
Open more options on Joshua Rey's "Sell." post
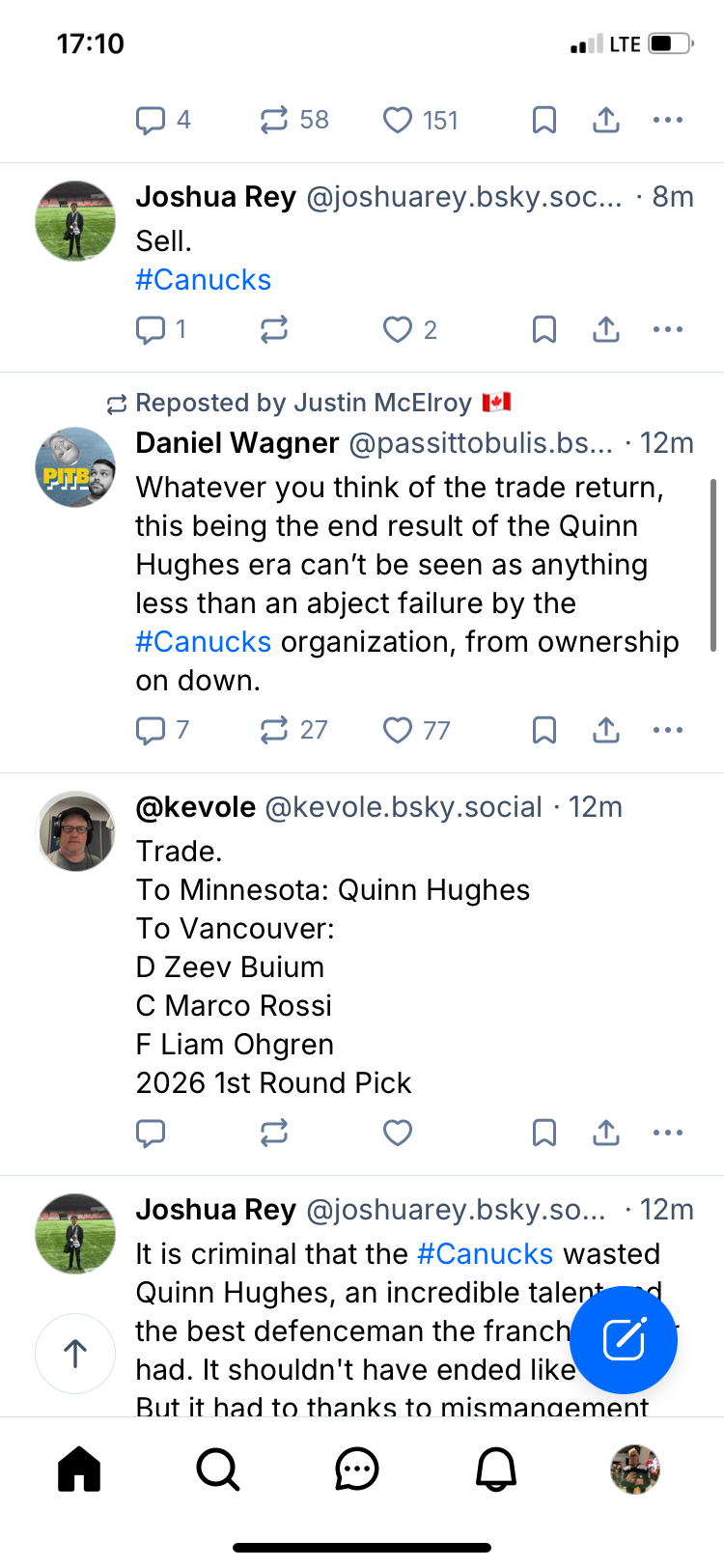668,330
